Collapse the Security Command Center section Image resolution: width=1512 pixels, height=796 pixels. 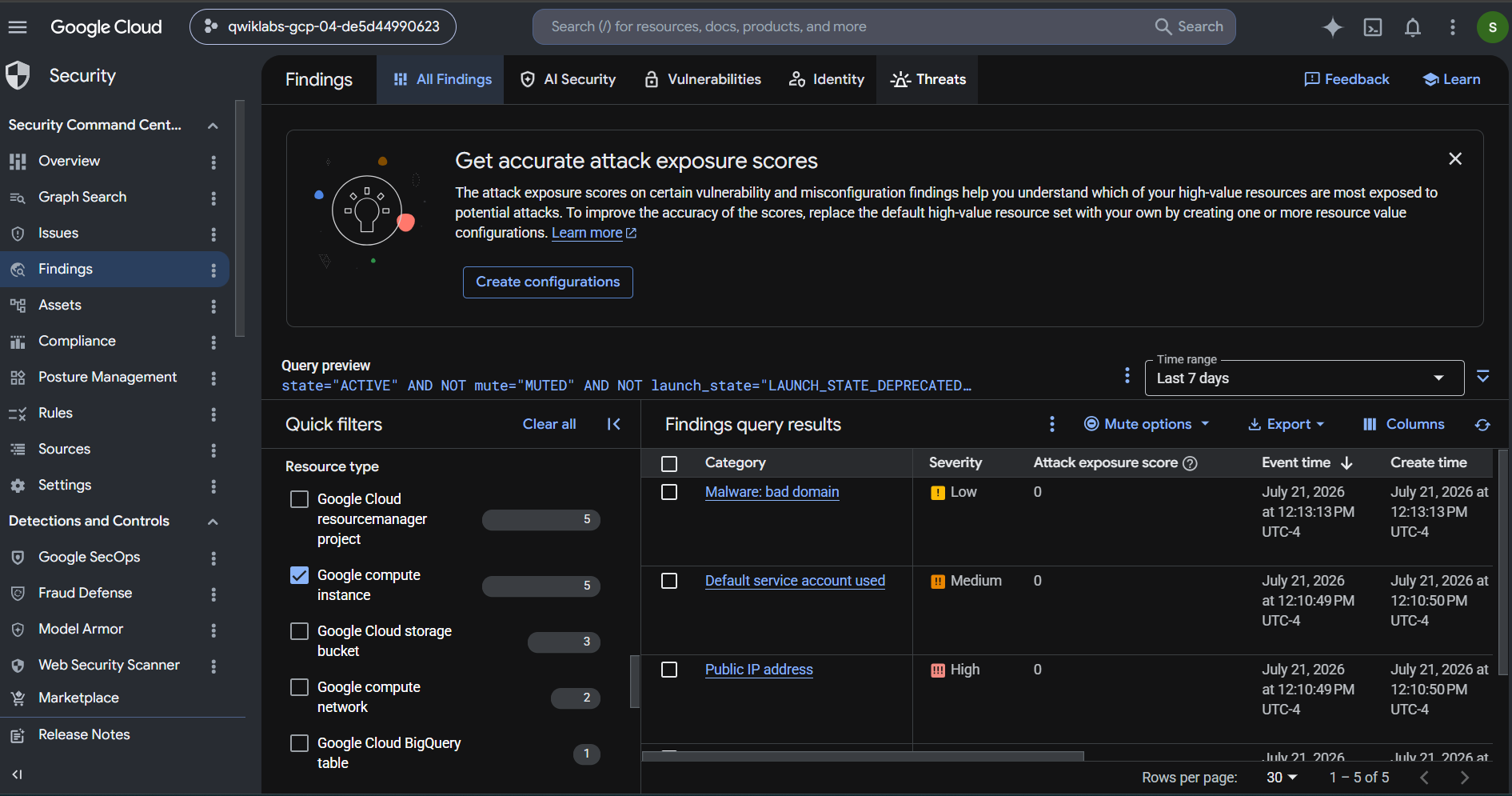pos(213,126)
